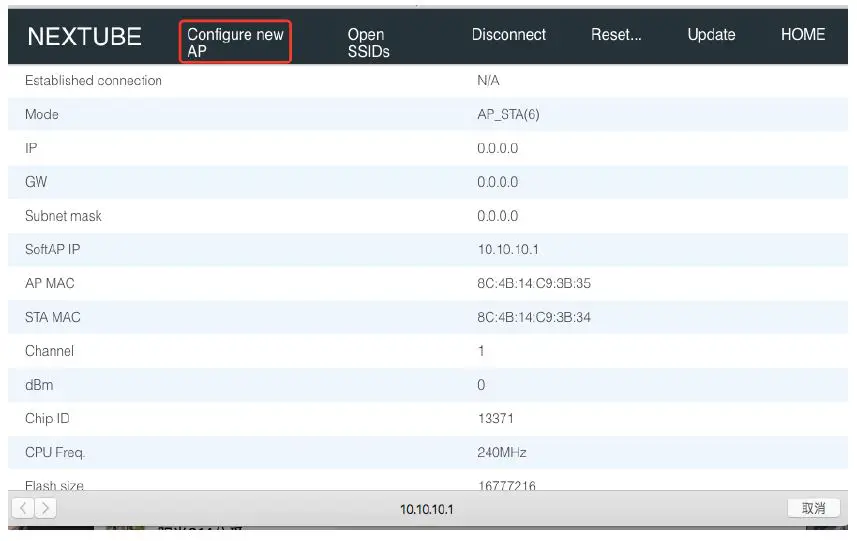Select the Channel row label

pyautogui.click(x=49, y=351)
